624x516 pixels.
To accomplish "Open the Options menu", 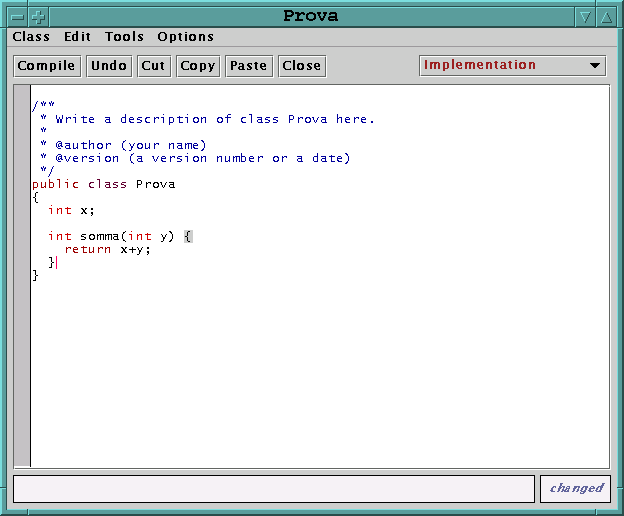I will point(185,37).
